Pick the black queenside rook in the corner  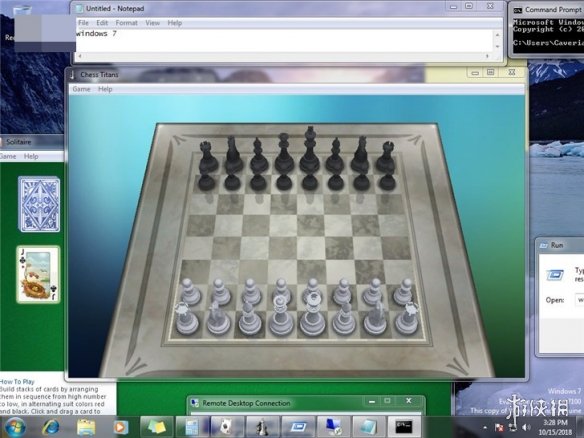(207, 157)
